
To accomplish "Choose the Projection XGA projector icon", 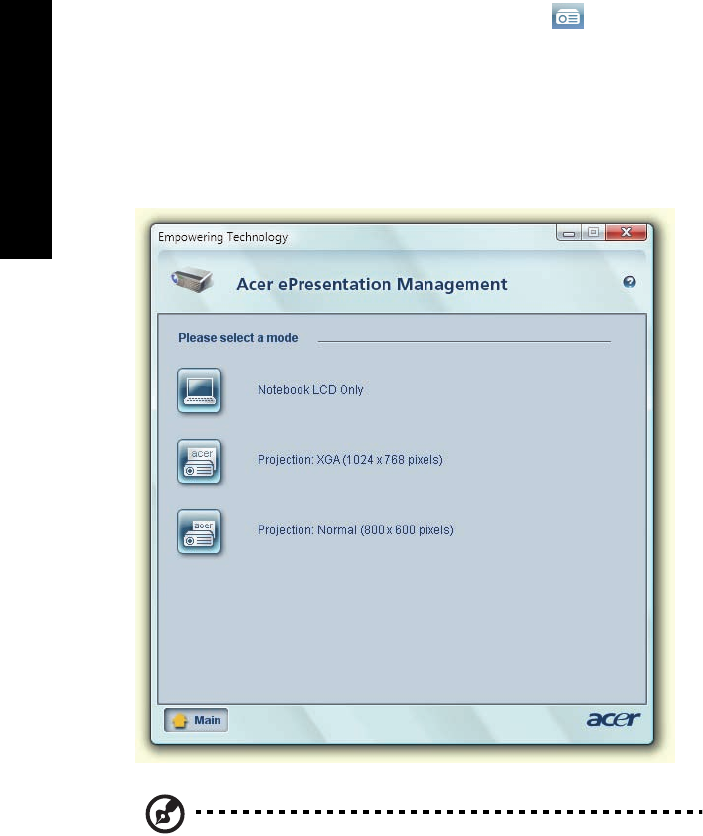I will 199,461.
